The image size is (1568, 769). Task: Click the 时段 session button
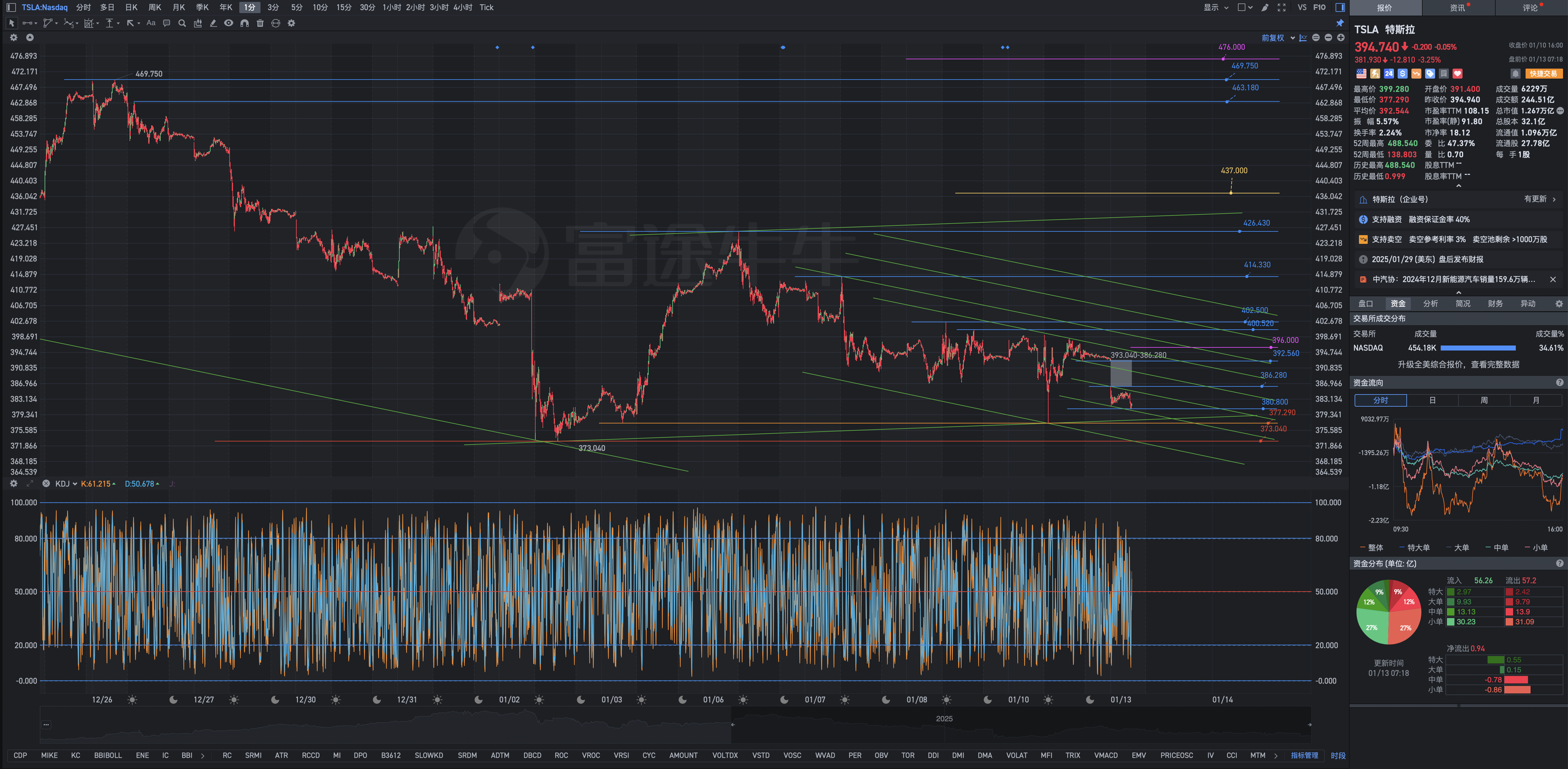click(1338, 755)
